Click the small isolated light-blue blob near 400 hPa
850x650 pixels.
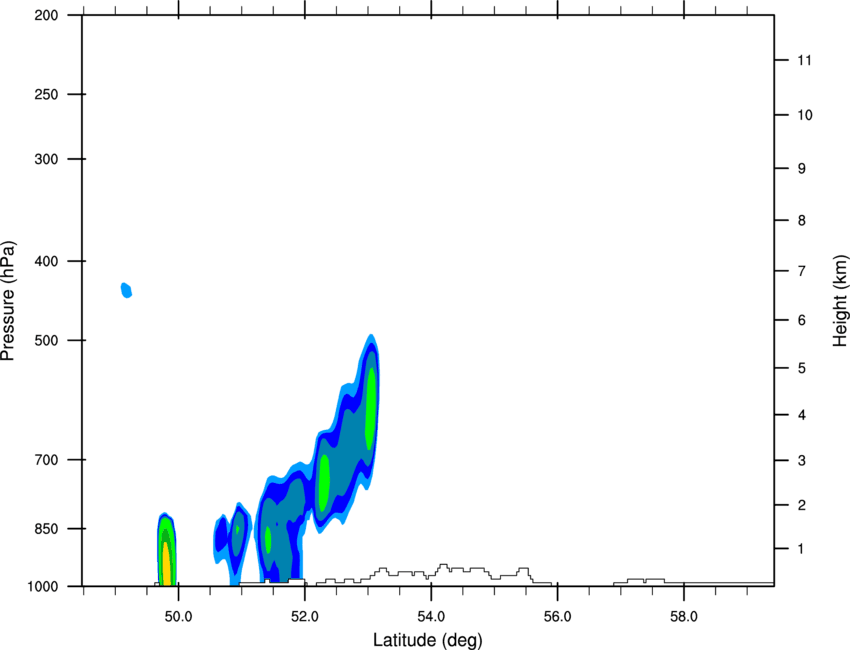pyautogui.click(x=126, y=290)
